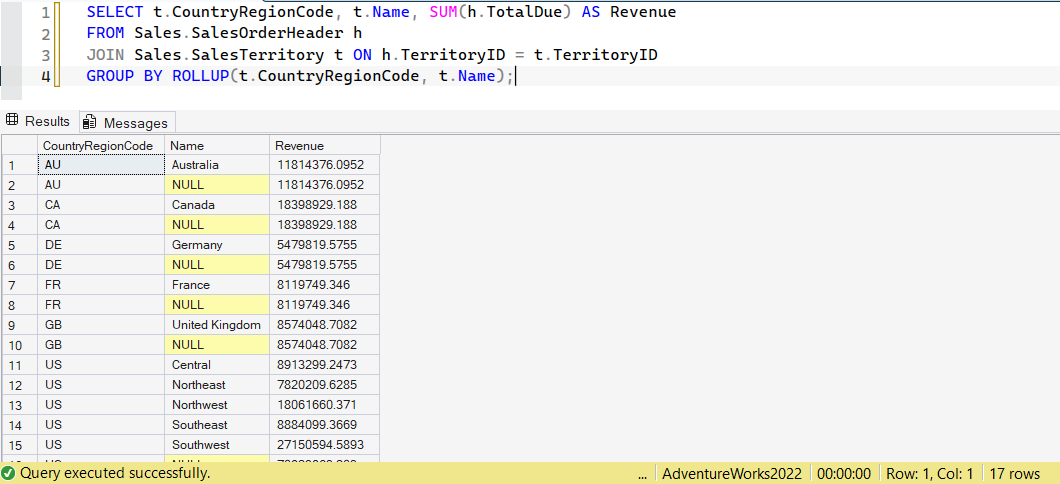Click editor line number 3
This screenshot has height=484, width=1060.
pos(45,55)
